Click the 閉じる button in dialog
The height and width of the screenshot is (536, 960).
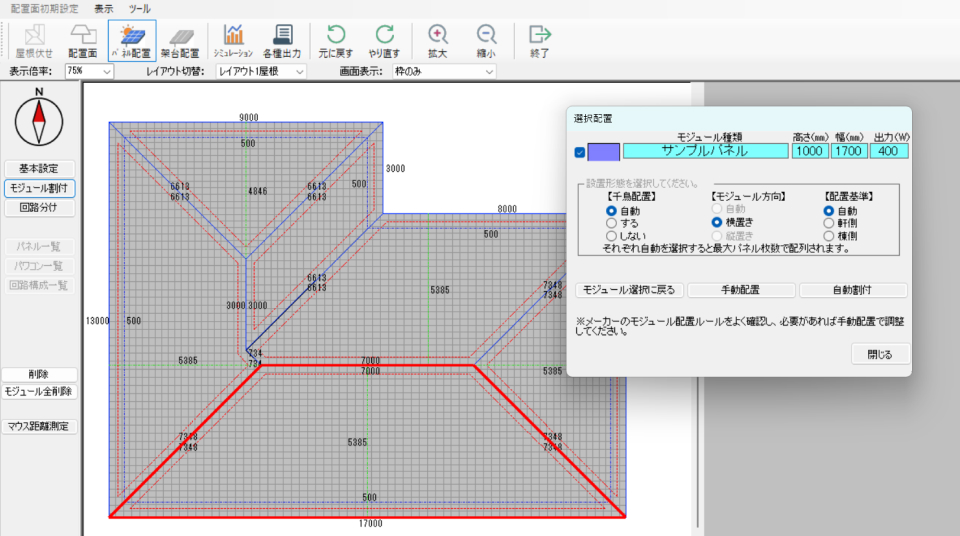pyautogui.click(x=880, y=354)
